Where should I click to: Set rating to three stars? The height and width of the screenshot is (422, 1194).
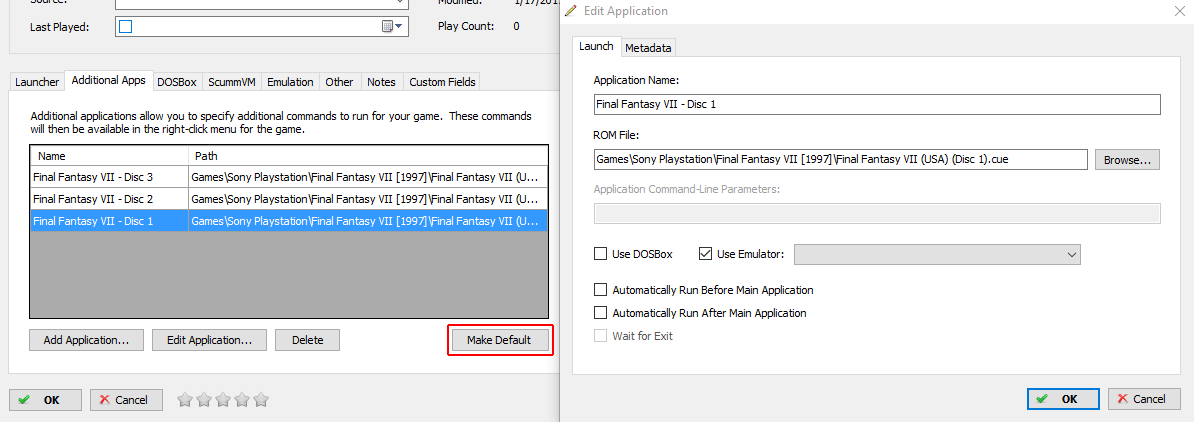click(x=223, y=399)
